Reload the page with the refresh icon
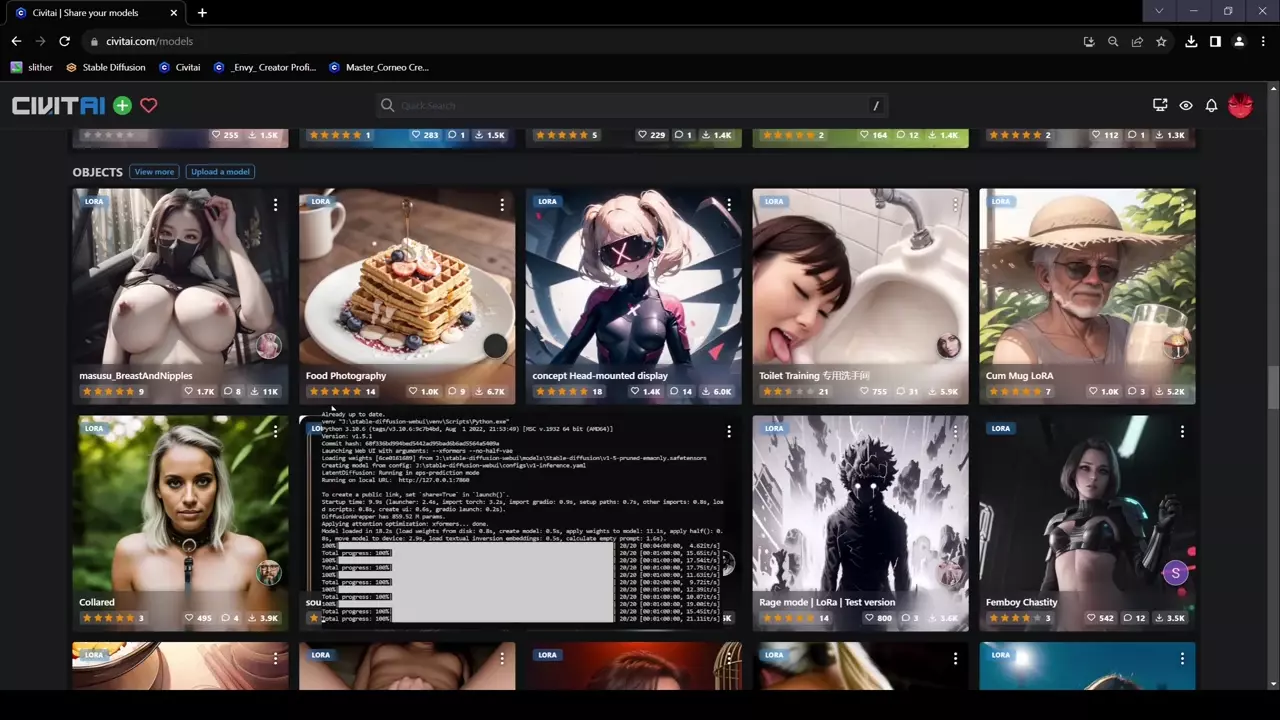The width and height of the screenshot is (1280, 720). pyautogui.click(x=64, y=41)
